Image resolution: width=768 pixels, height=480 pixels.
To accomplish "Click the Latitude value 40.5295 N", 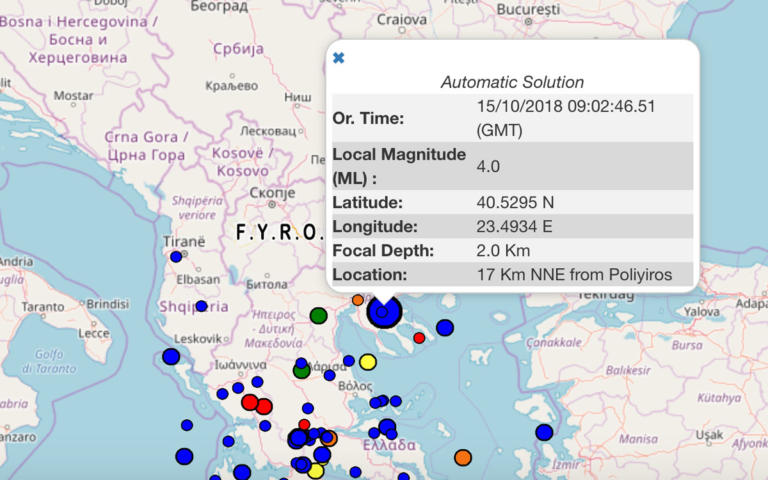I will (x=515, y=202).
